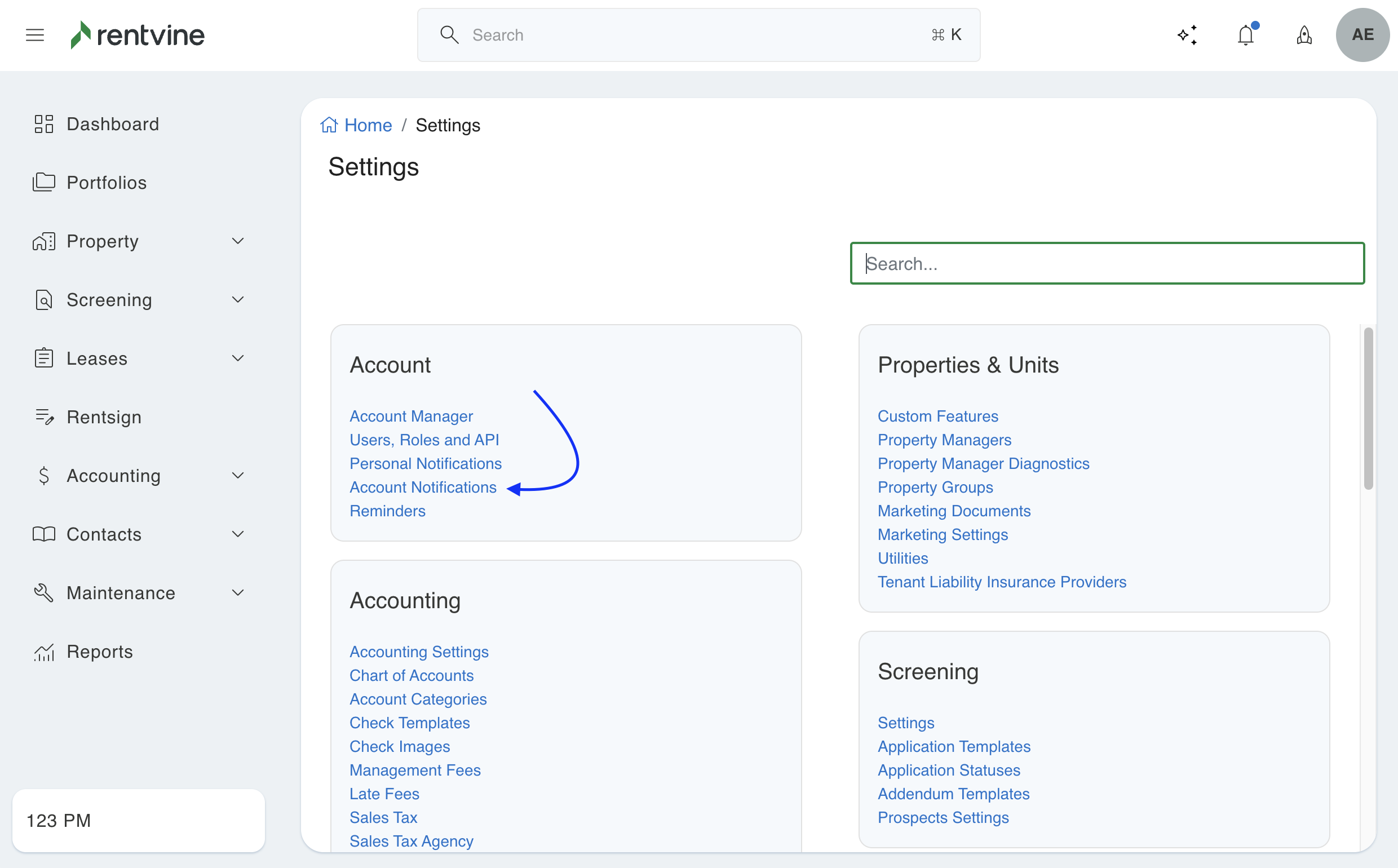This screenshot has width=1398, height=868.
Task: Expand the Screening sidebar chevron
Action: coord(237,300)
